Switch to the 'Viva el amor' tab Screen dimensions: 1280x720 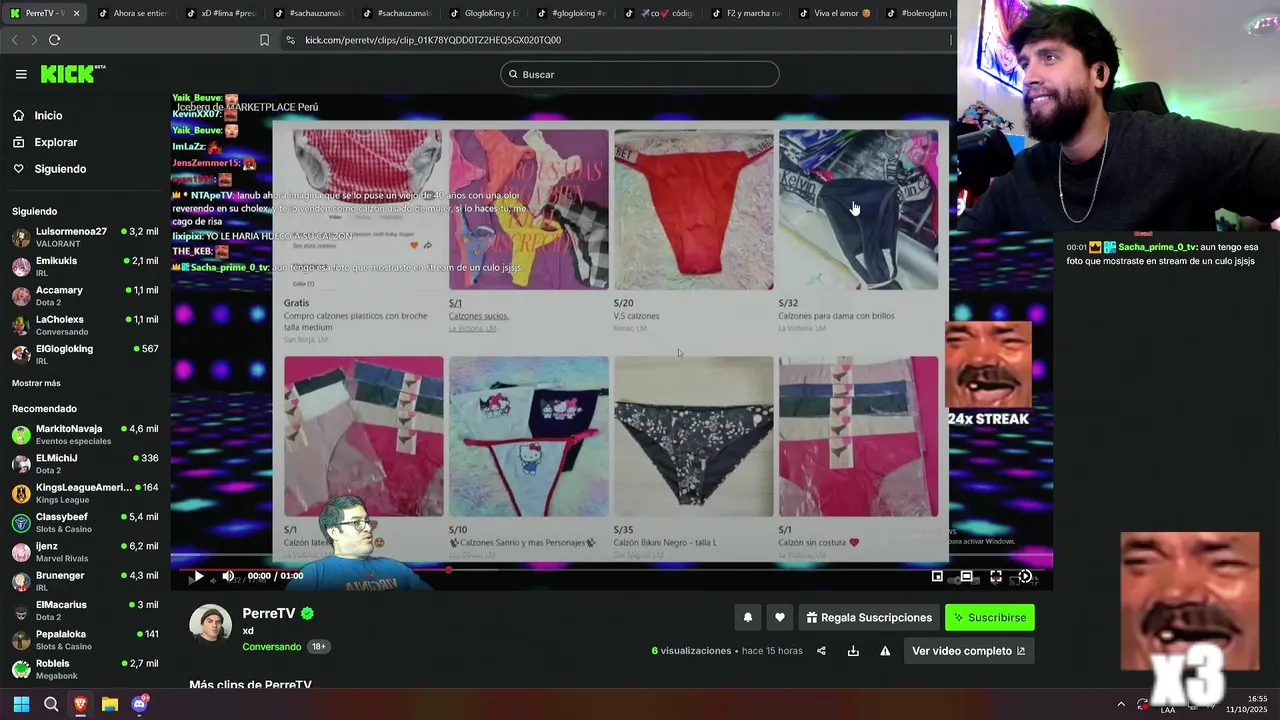click(x=833, y=13)
